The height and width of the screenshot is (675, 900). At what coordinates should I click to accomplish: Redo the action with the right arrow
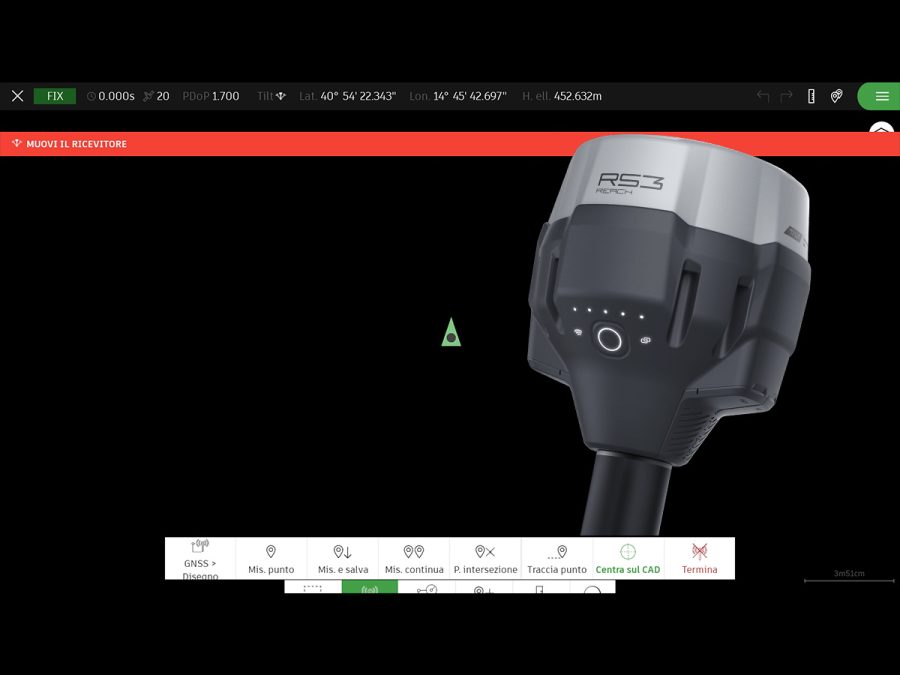pos(786,96)
